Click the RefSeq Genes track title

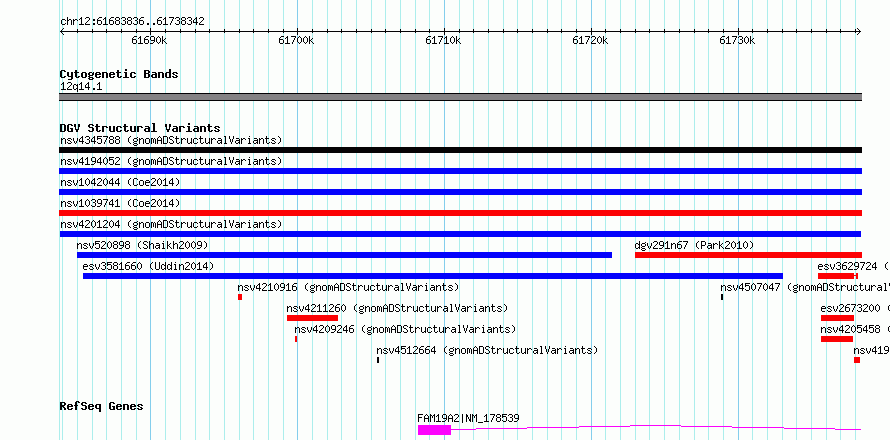click(x=102, y=406)
